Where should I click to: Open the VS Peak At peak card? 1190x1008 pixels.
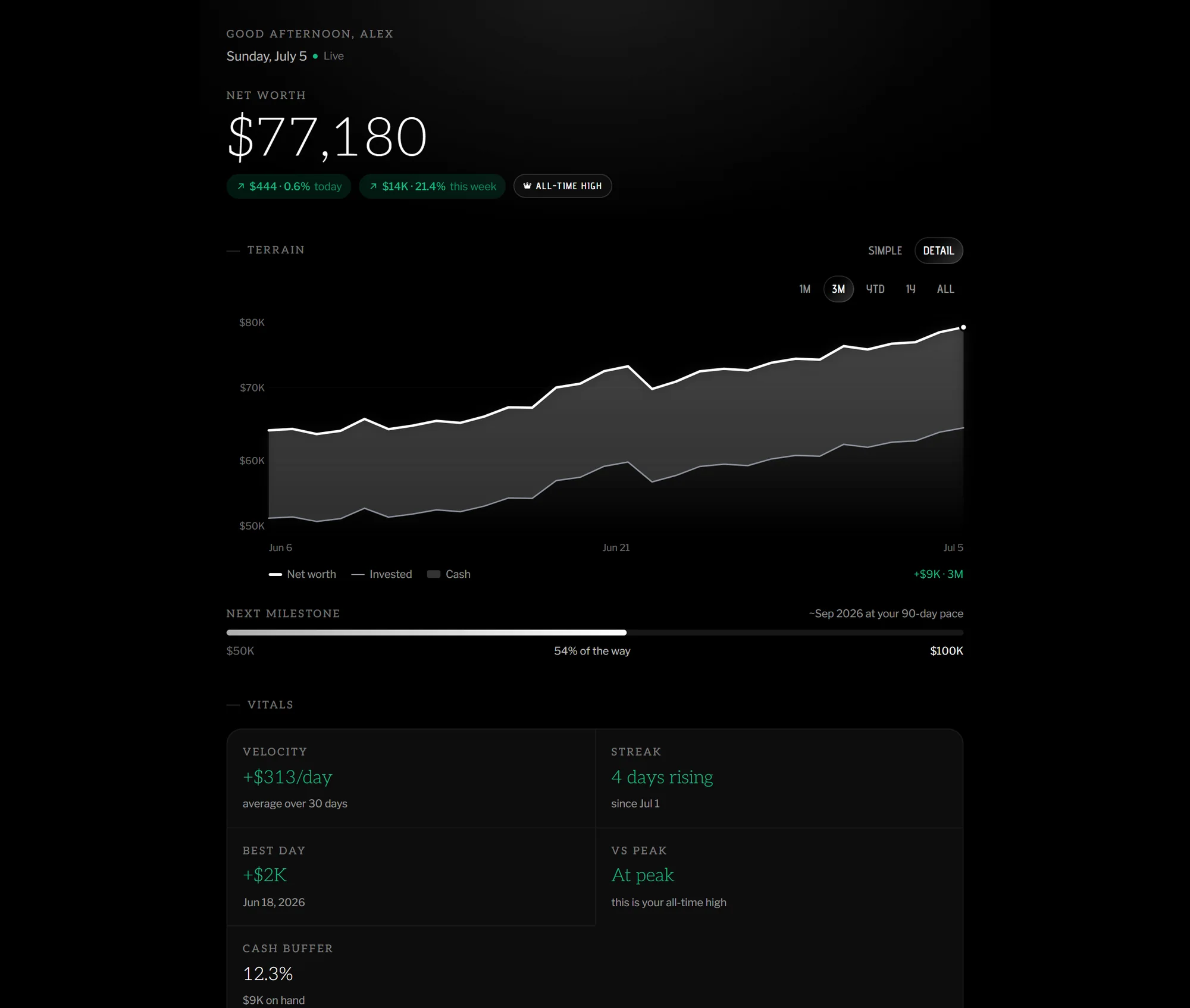[x=779, y=877]
